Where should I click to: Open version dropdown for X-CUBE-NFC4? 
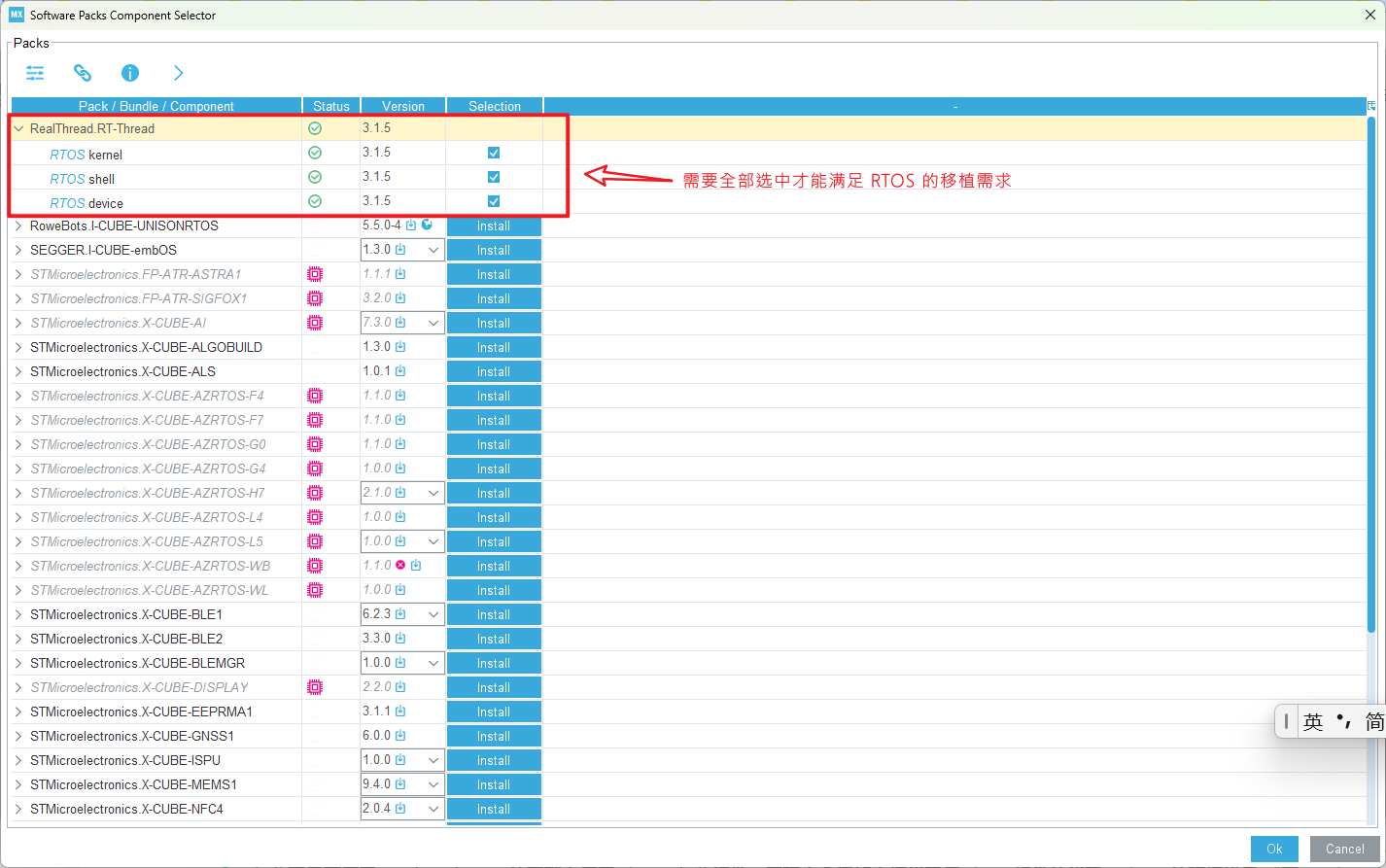tap(433, 809)
